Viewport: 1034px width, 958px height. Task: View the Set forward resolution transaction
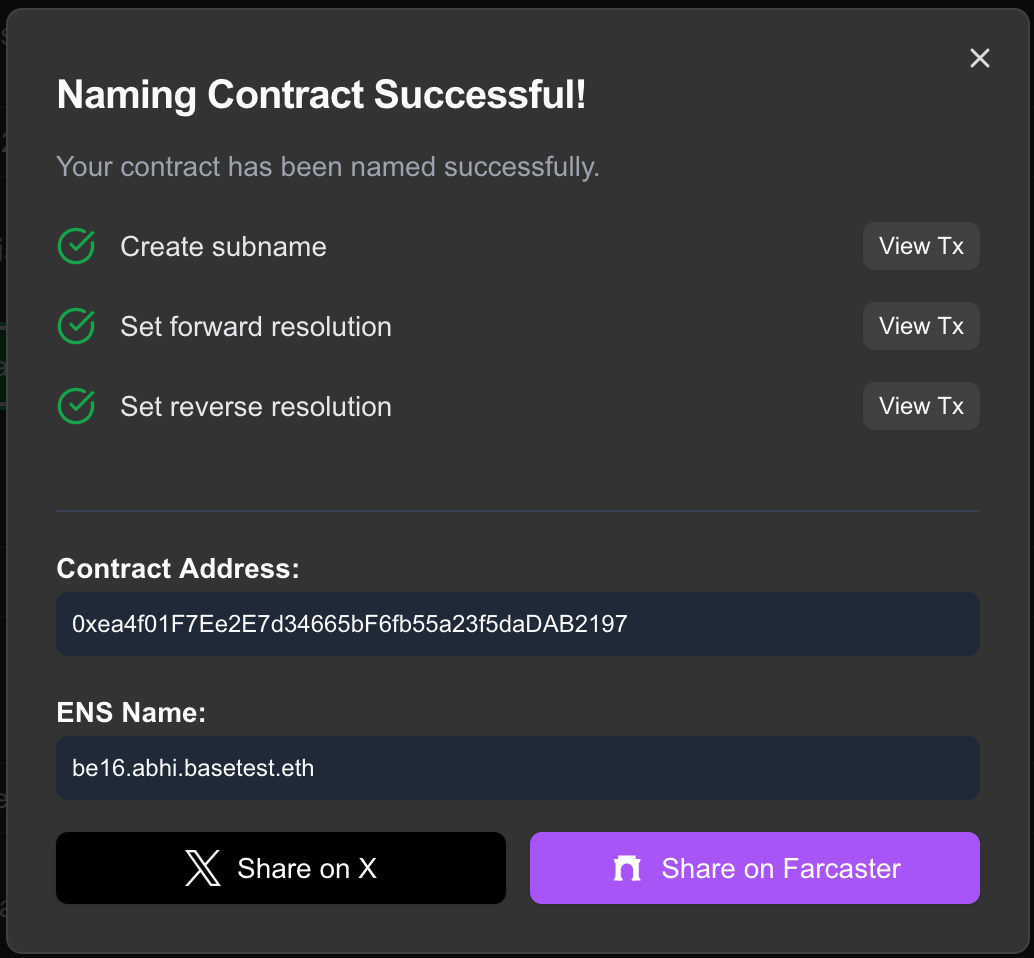(x=920, y=326)
